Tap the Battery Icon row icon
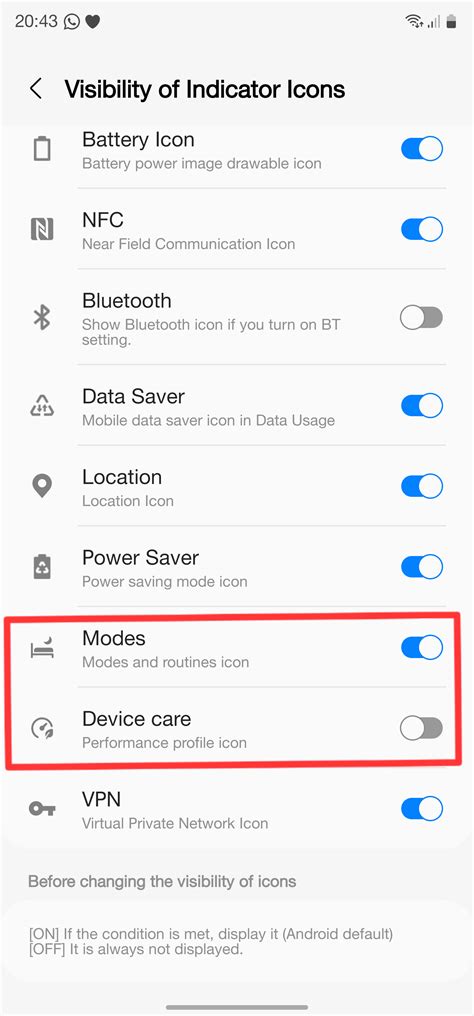Viewport: 474px width, 1016px height. (x=42, y=148)
